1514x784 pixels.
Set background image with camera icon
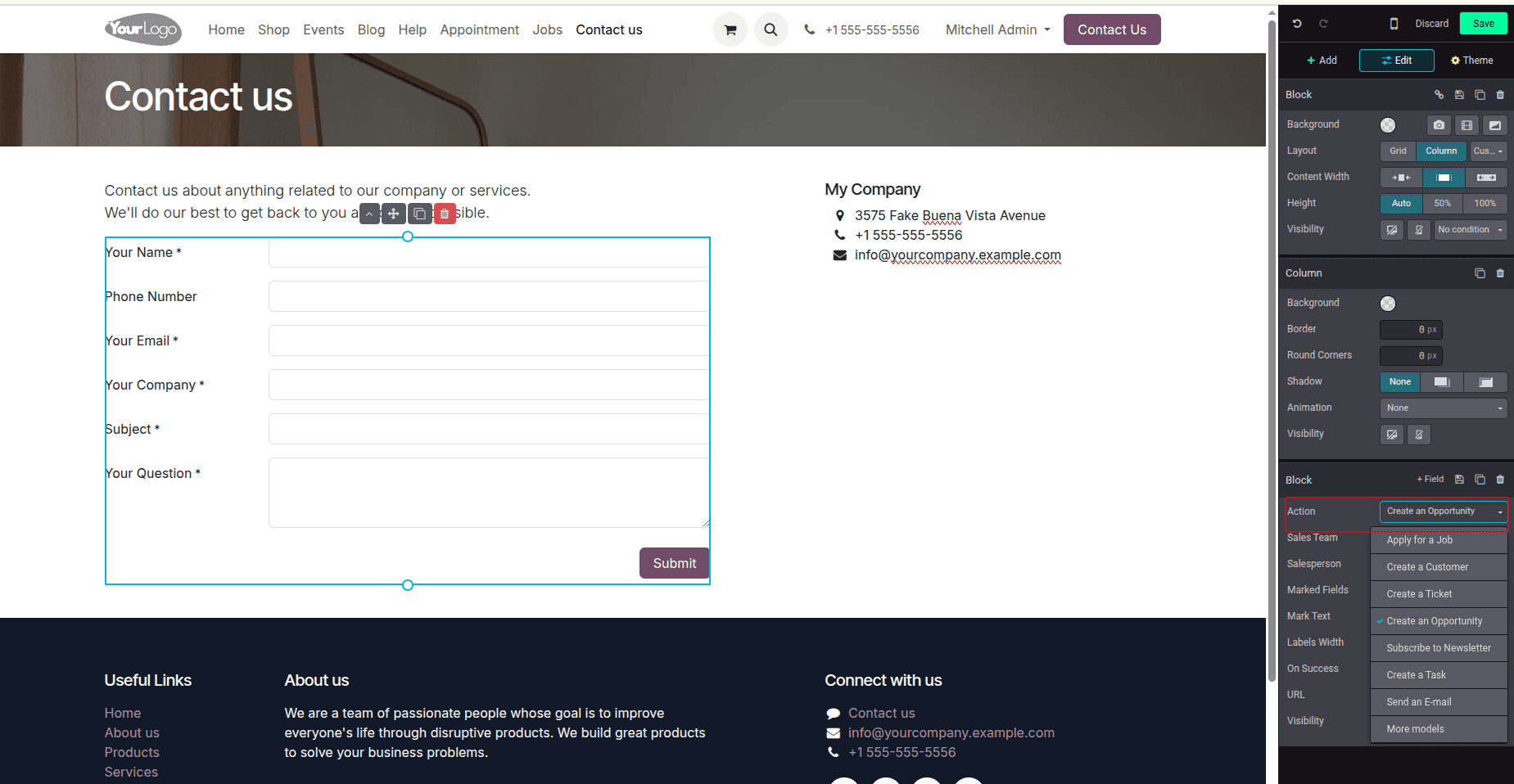[x=1439, y=125]
